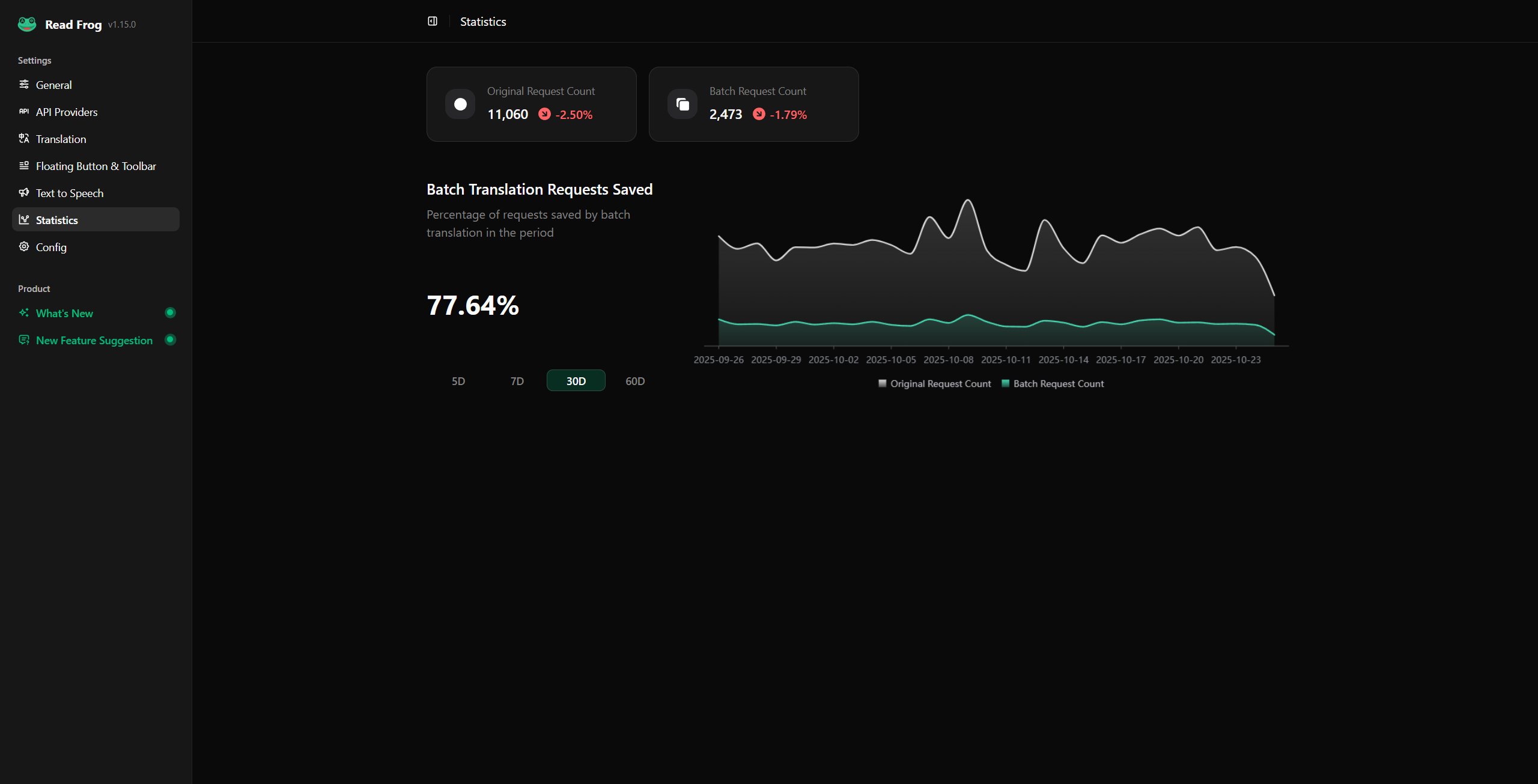The image size is (1538, 784).
Task: Click the API Providers icon
Action: click(x=24, y=112)
